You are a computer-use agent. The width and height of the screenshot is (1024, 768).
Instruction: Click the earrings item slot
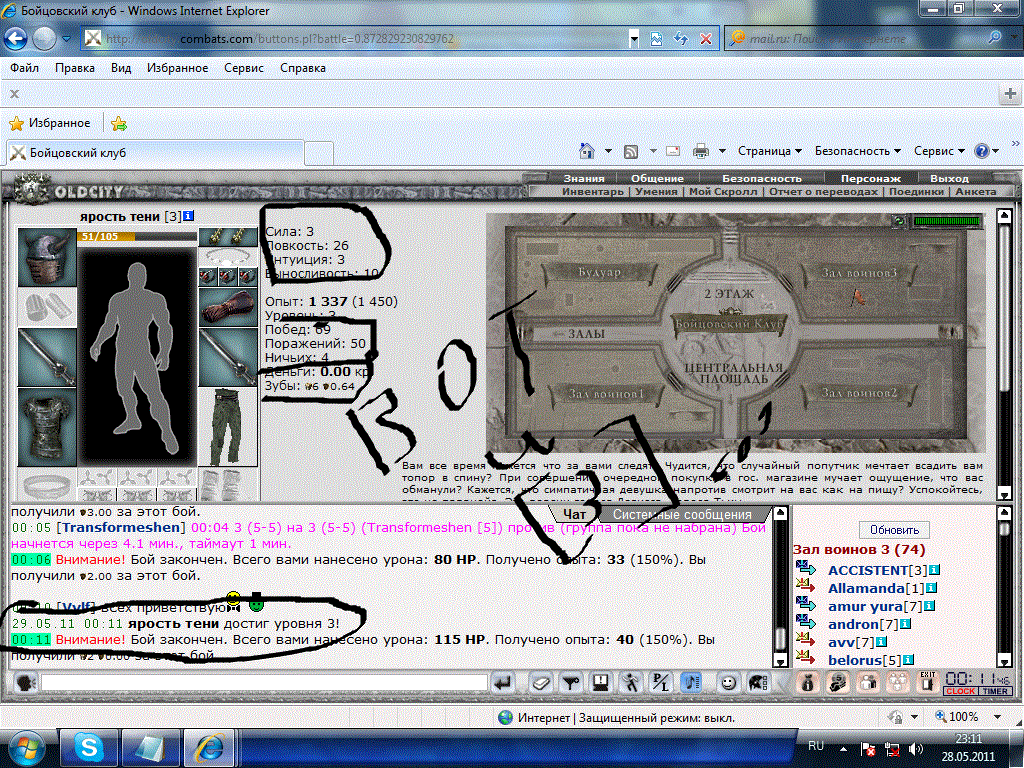pos(227,236)
